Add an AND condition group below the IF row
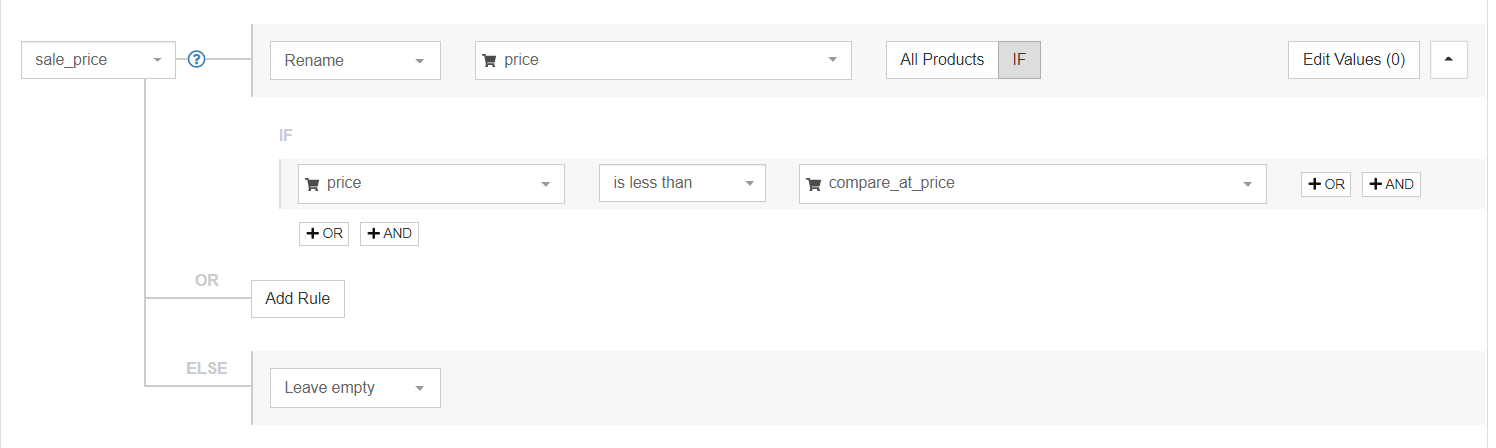Viewport: 1496px width, 448px height. (389, 234)
